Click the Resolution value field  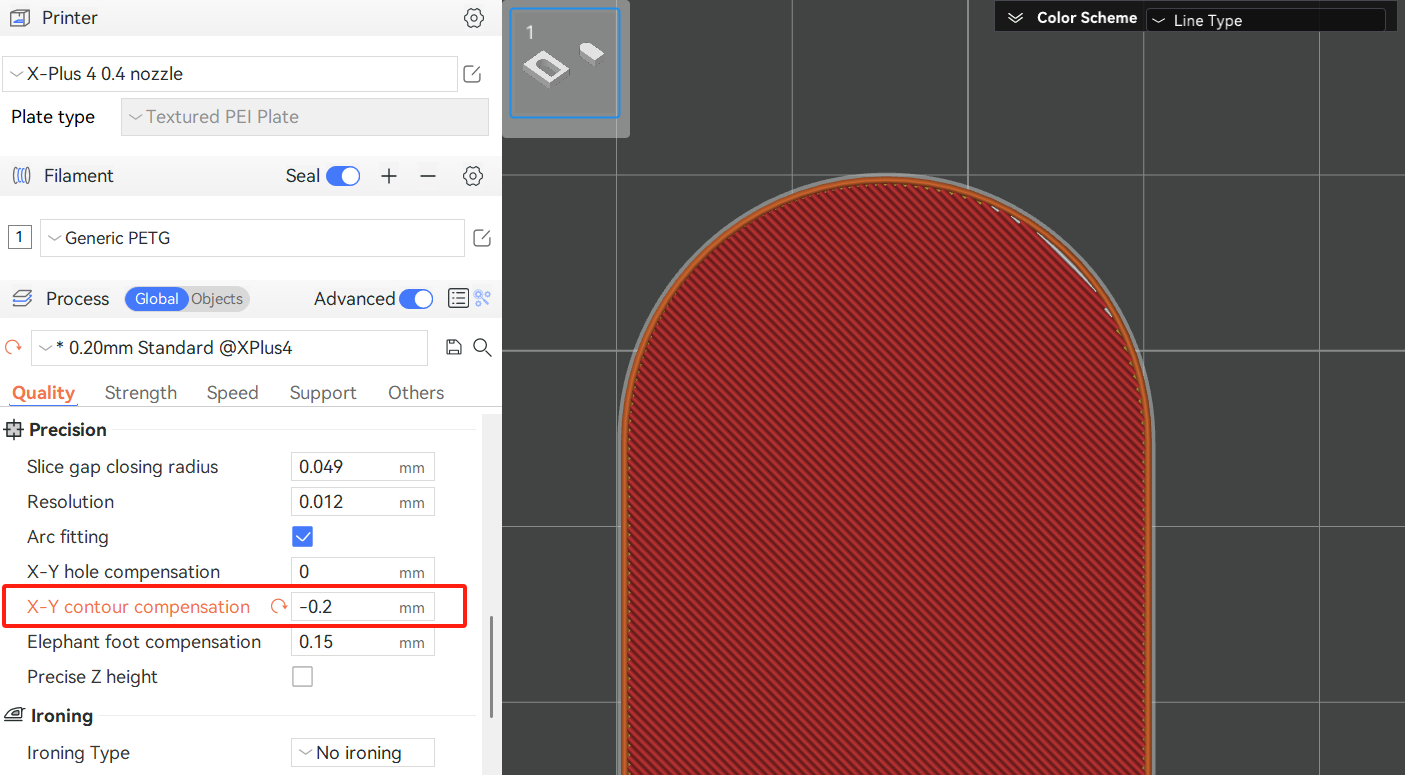(x=363, y=502)
